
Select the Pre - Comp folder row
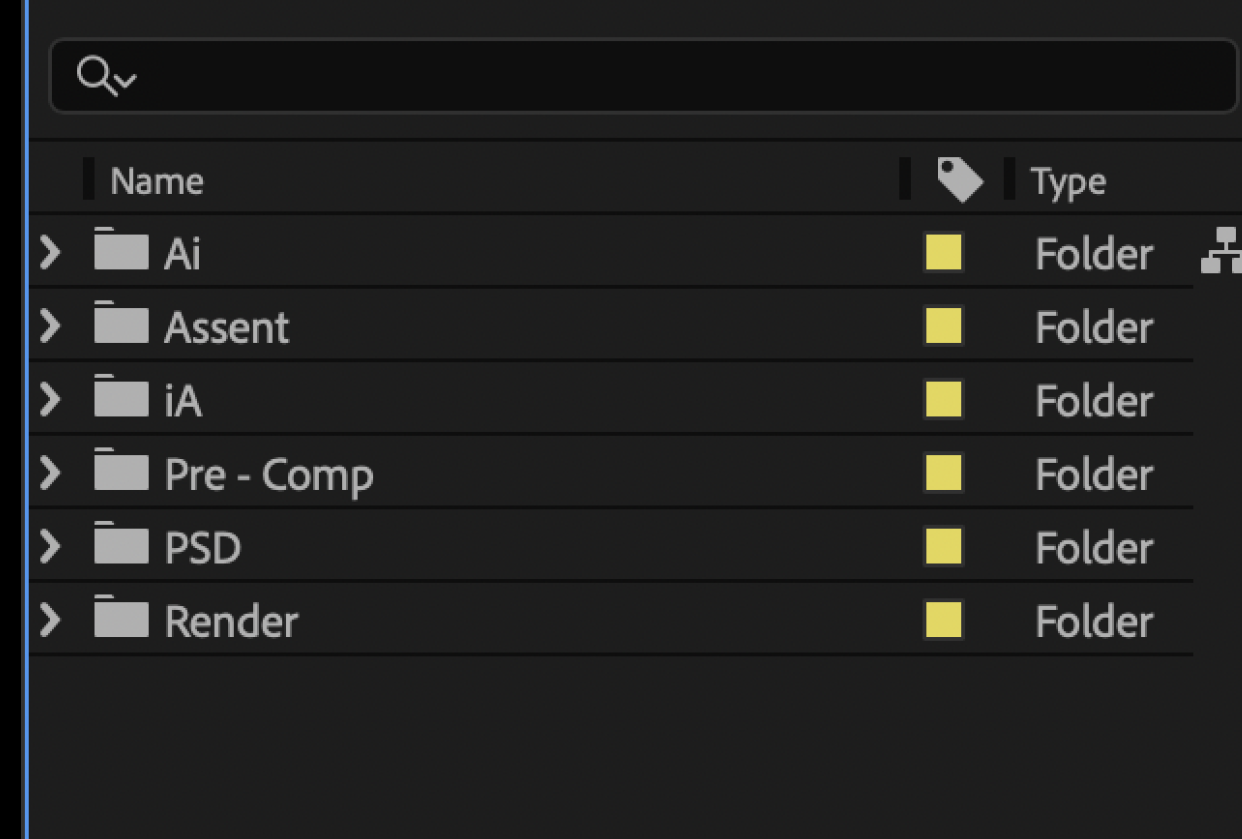click(611, 473)
